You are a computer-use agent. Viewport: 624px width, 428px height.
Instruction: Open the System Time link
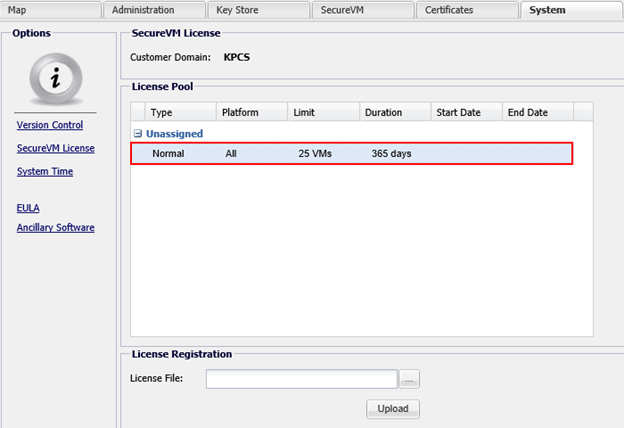pyautogui.click(x=45, y=171)
